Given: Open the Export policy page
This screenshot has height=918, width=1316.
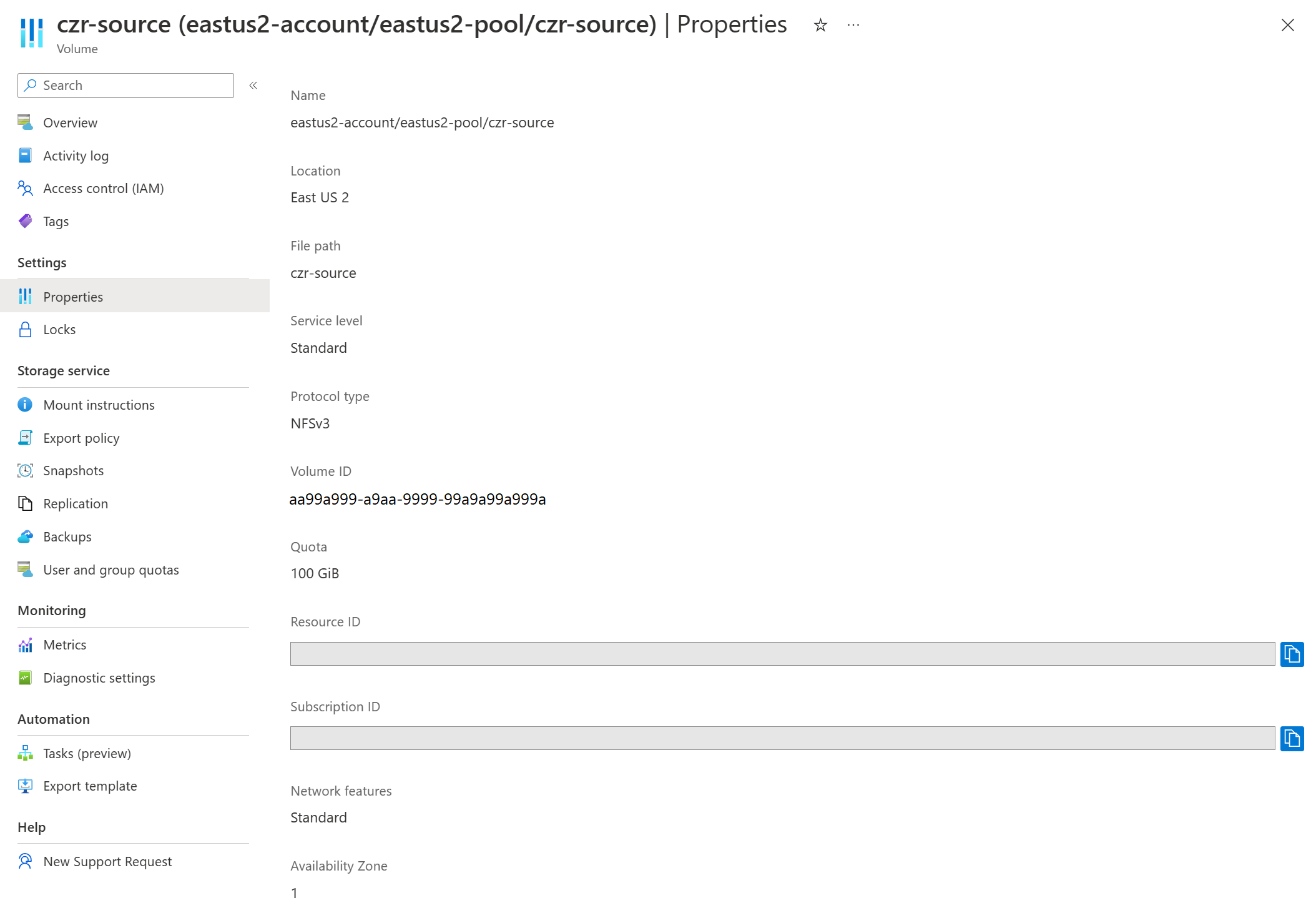Looking at the screenshot, I should [81, 438].
